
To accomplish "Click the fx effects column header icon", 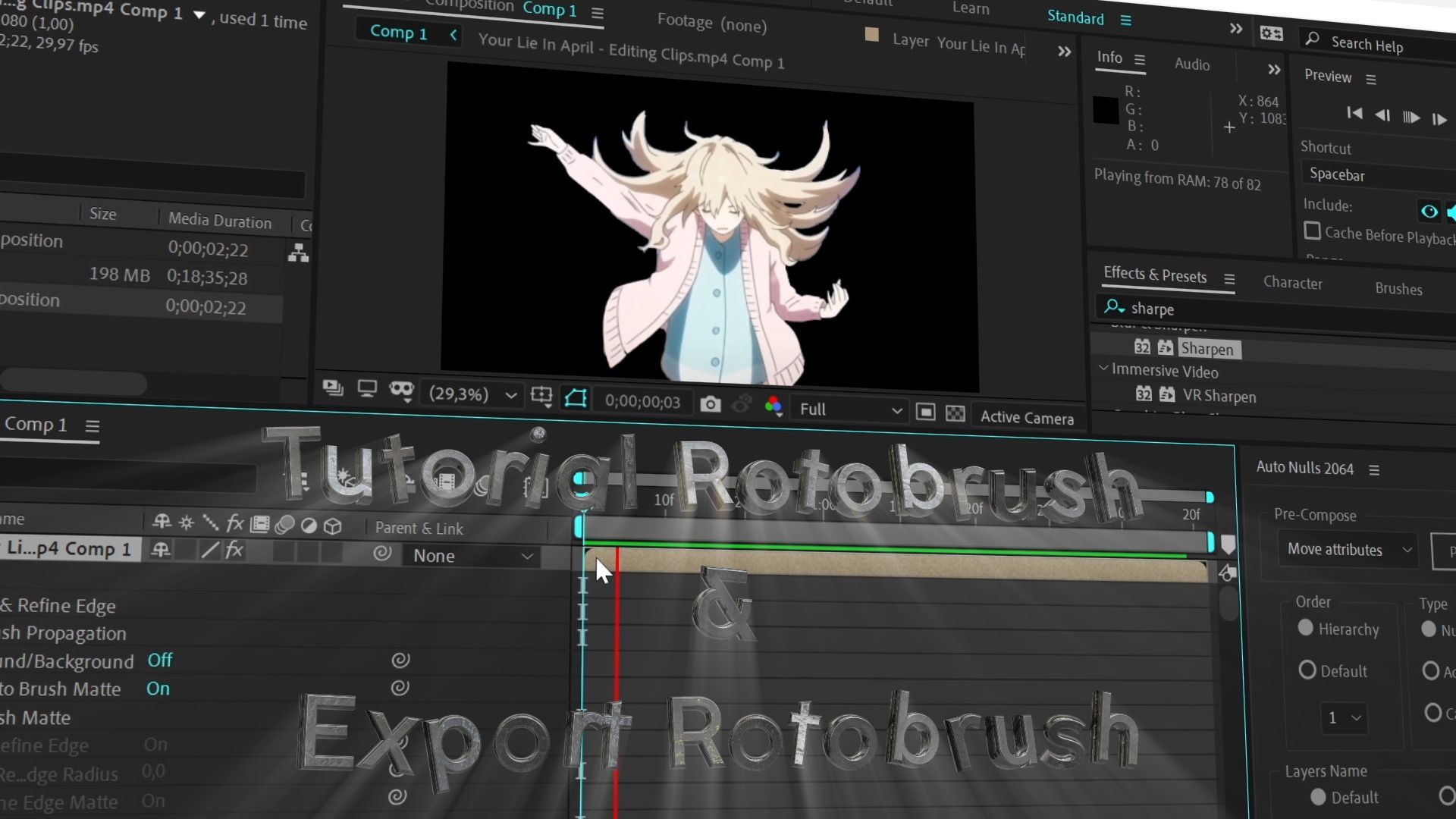I will click(x=235, y=522).
